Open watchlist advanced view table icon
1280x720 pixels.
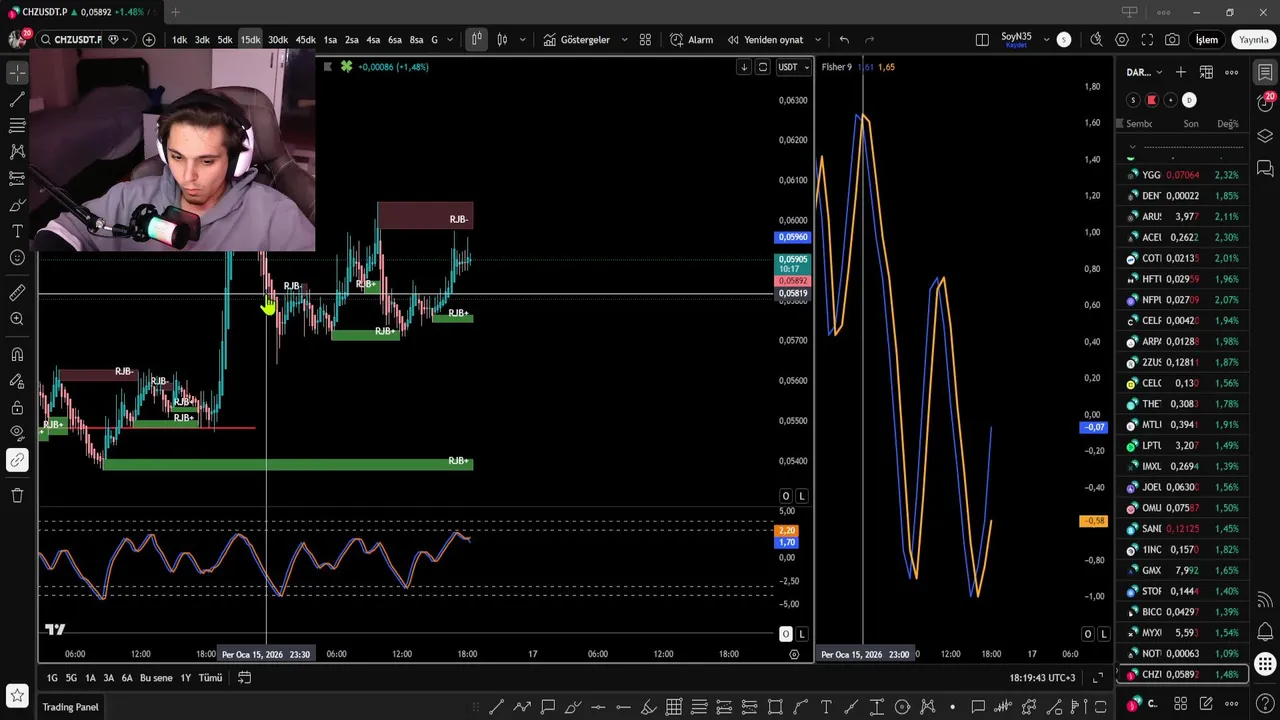[1206, 72]
